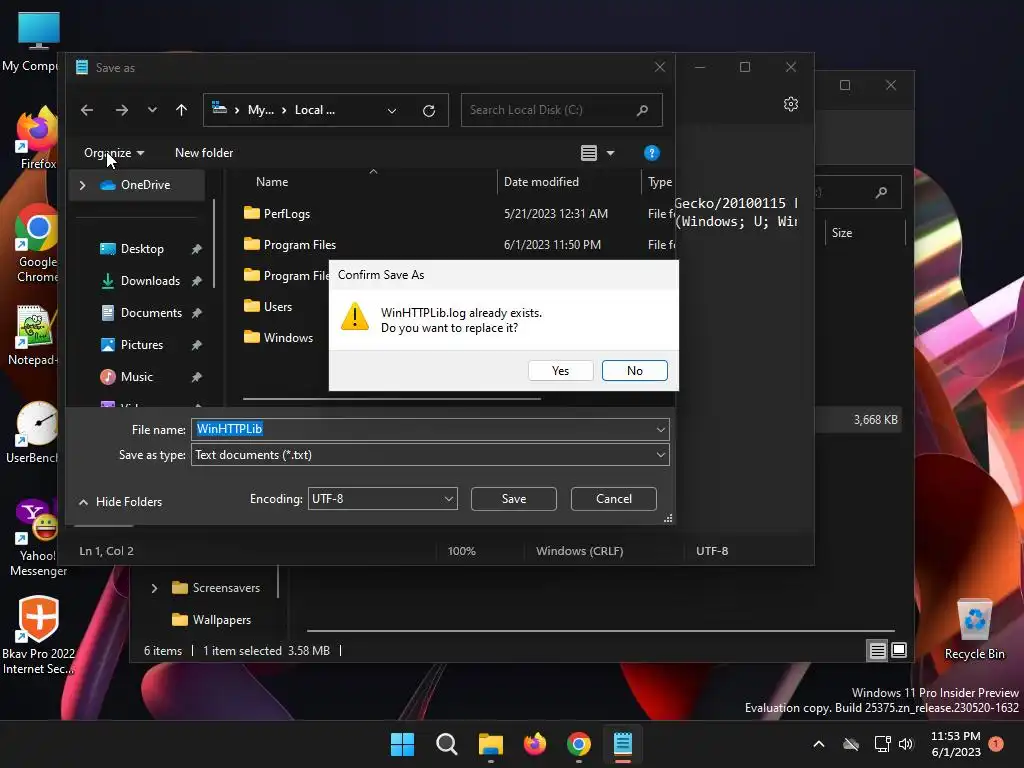
Task: Select Music in the sidebar
Action: 136,377
